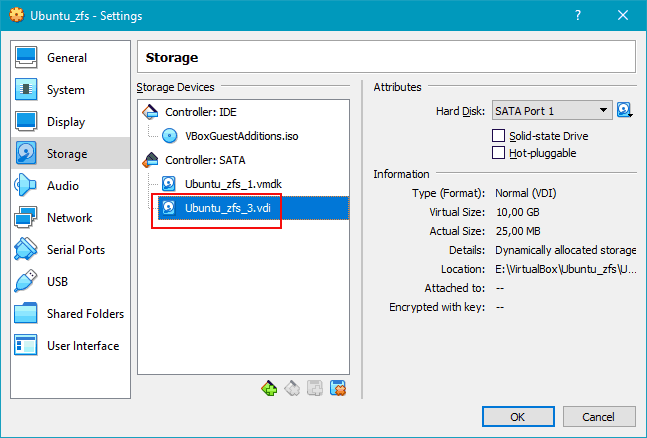
Task: Click the Storage disk icon in sidebar
Action: [x=26, y=153]
